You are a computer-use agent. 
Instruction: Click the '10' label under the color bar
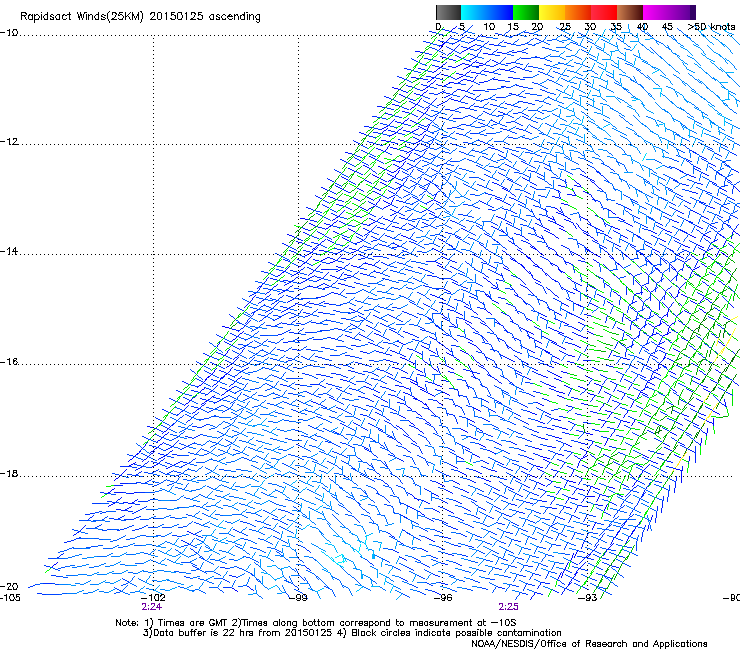click(x=489, y=27)
